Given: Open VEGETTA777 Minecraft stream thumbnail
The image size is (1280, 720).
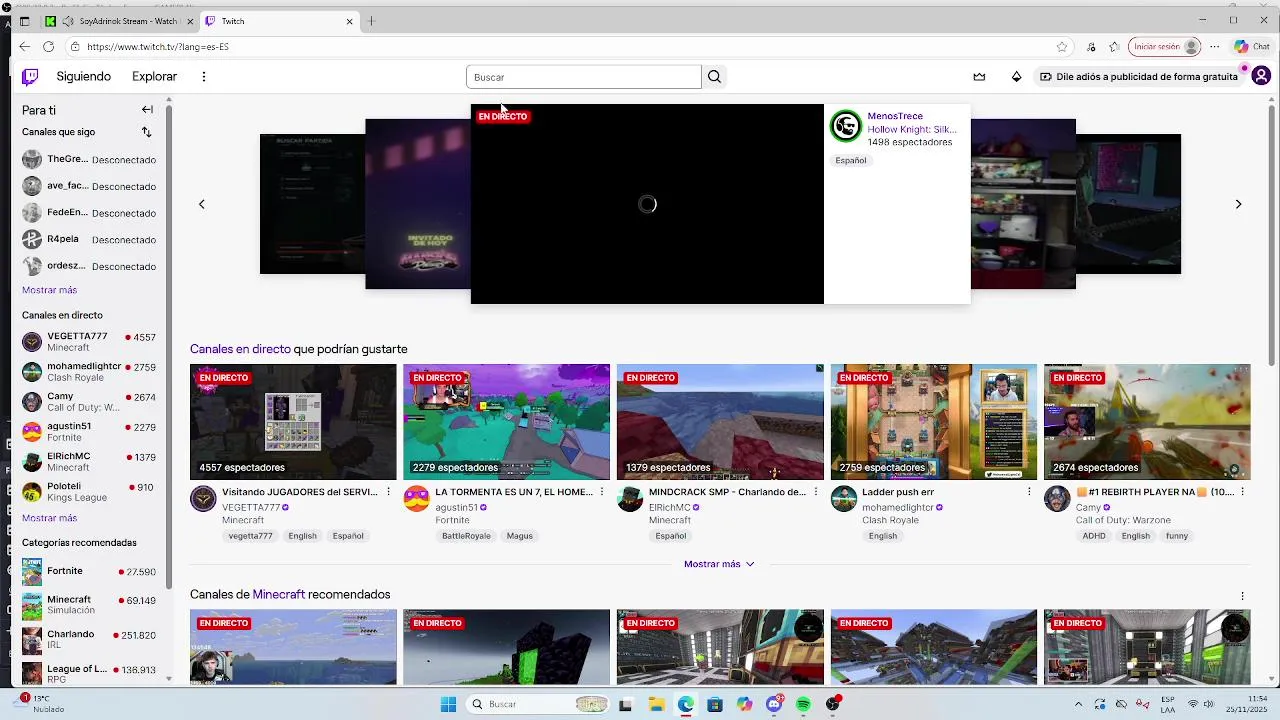Looking at the screenshot, I should pyautogui.click(x=293, y=422).
